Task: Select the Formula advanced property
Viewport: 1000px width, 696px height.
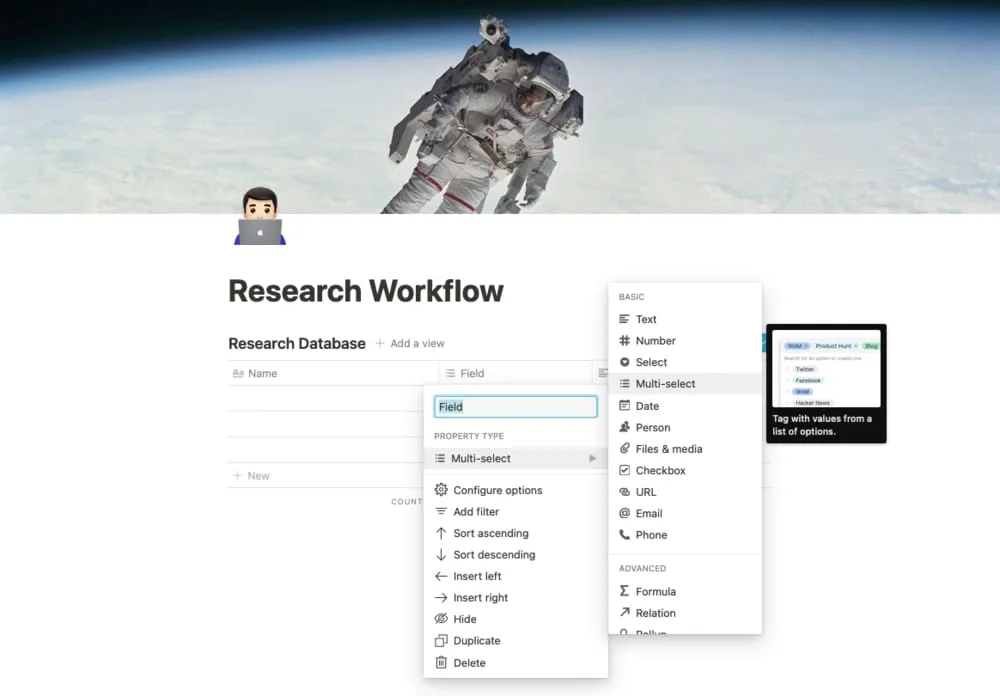Action: pyautogui.click(x=685, y=591)
